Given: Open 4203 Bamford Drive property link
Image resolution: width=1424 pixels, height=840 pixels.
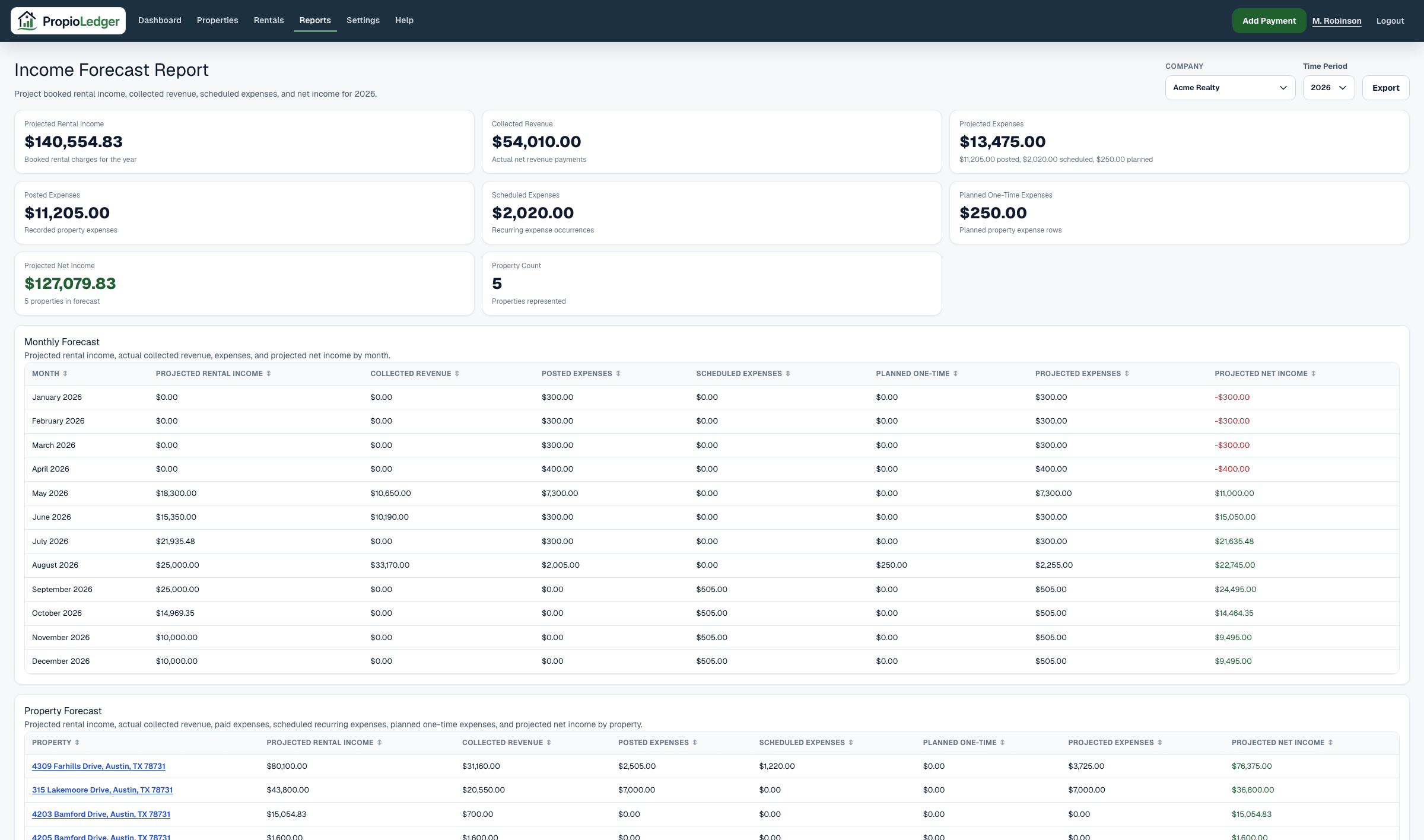Looking at the screenshot, I should 101,814.
